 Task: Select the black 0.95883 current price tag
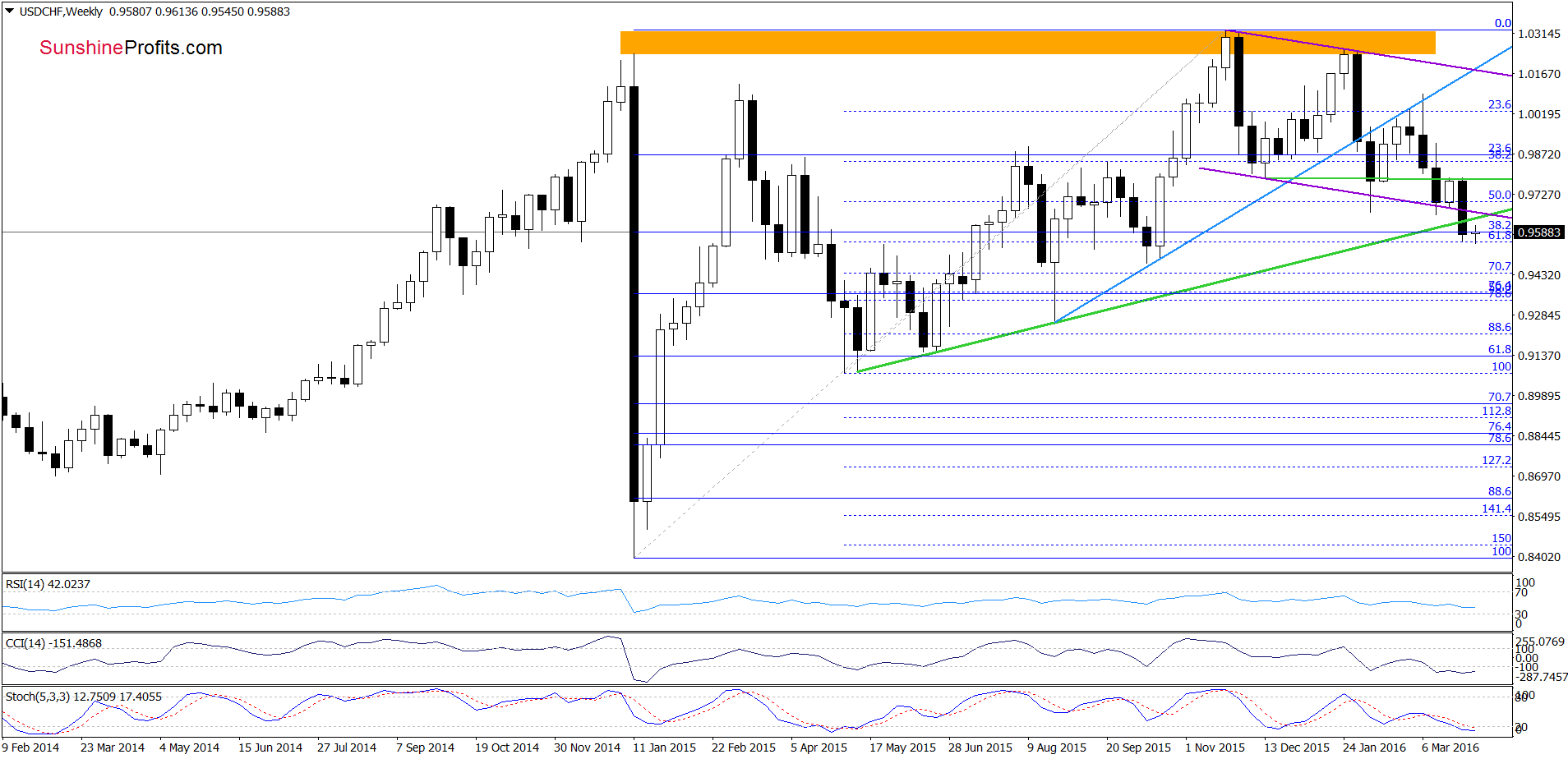(1538, 232)
